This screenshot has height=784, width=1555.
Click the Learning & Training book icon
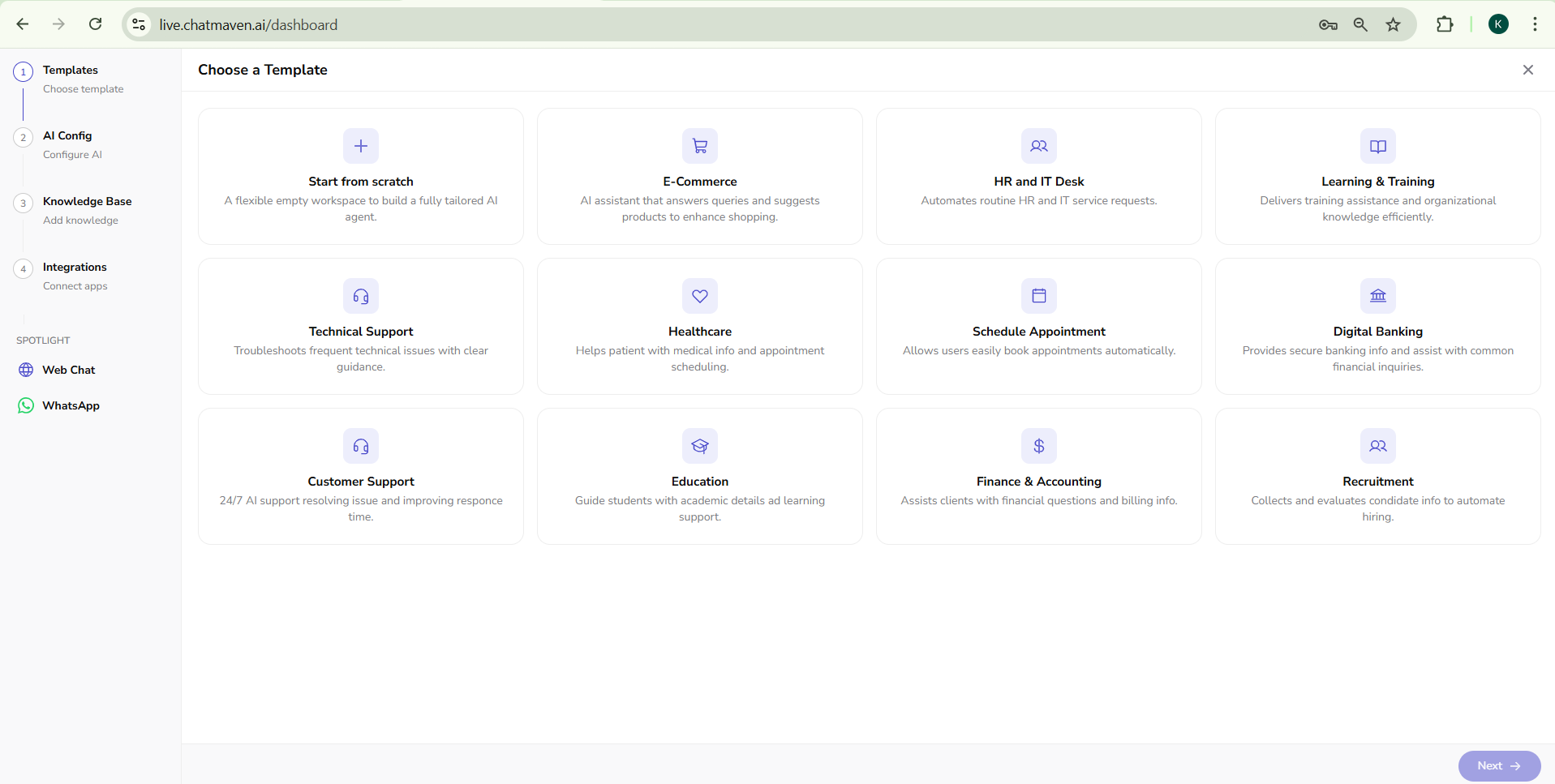pyautogui.click(x=1377, y=146)
